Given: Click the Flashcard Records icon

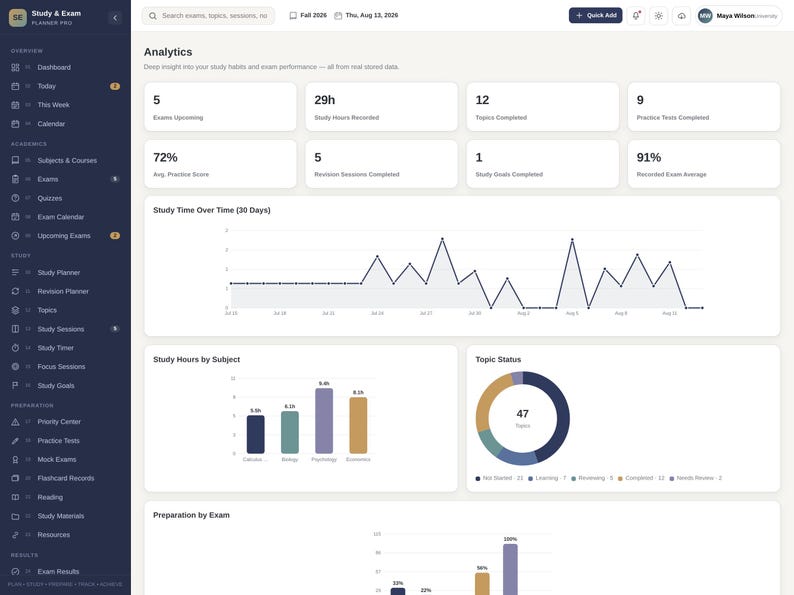Looking at the screenshot, I should click(x=15, y=478).
